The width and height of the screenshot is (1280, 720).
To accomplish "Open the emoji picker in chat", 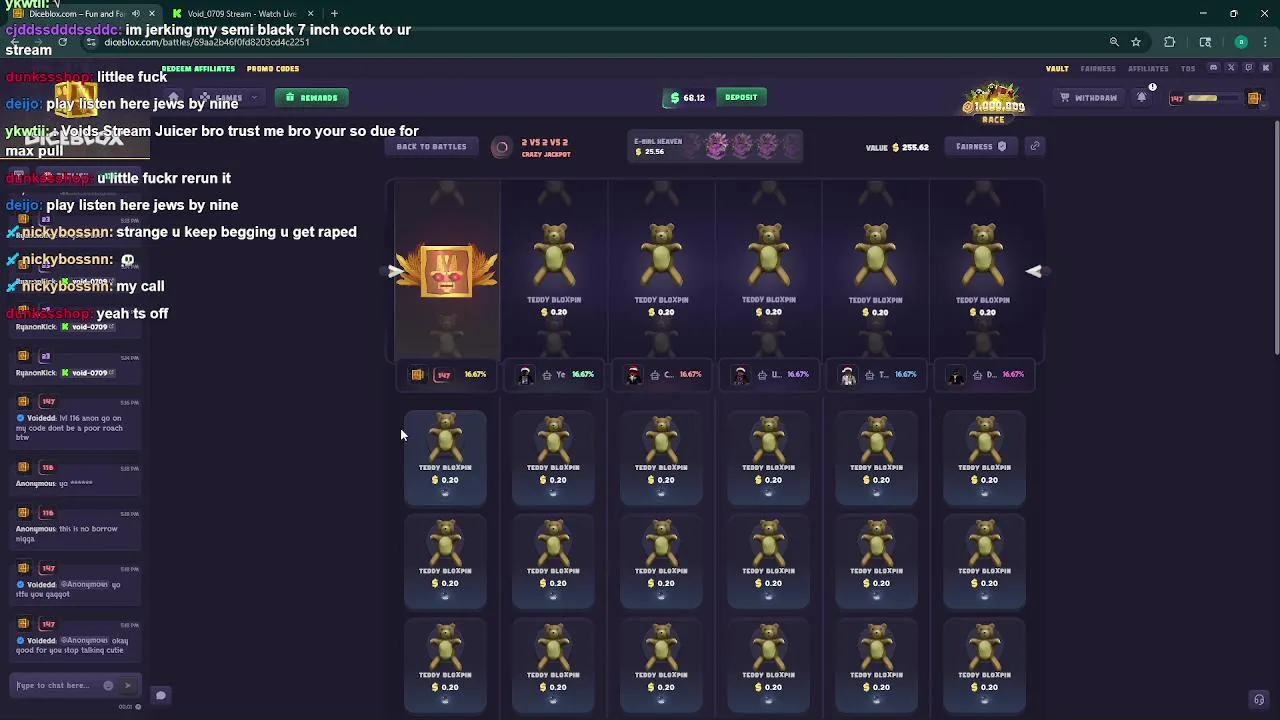I will pyautogui.click(x=108, y=686).
